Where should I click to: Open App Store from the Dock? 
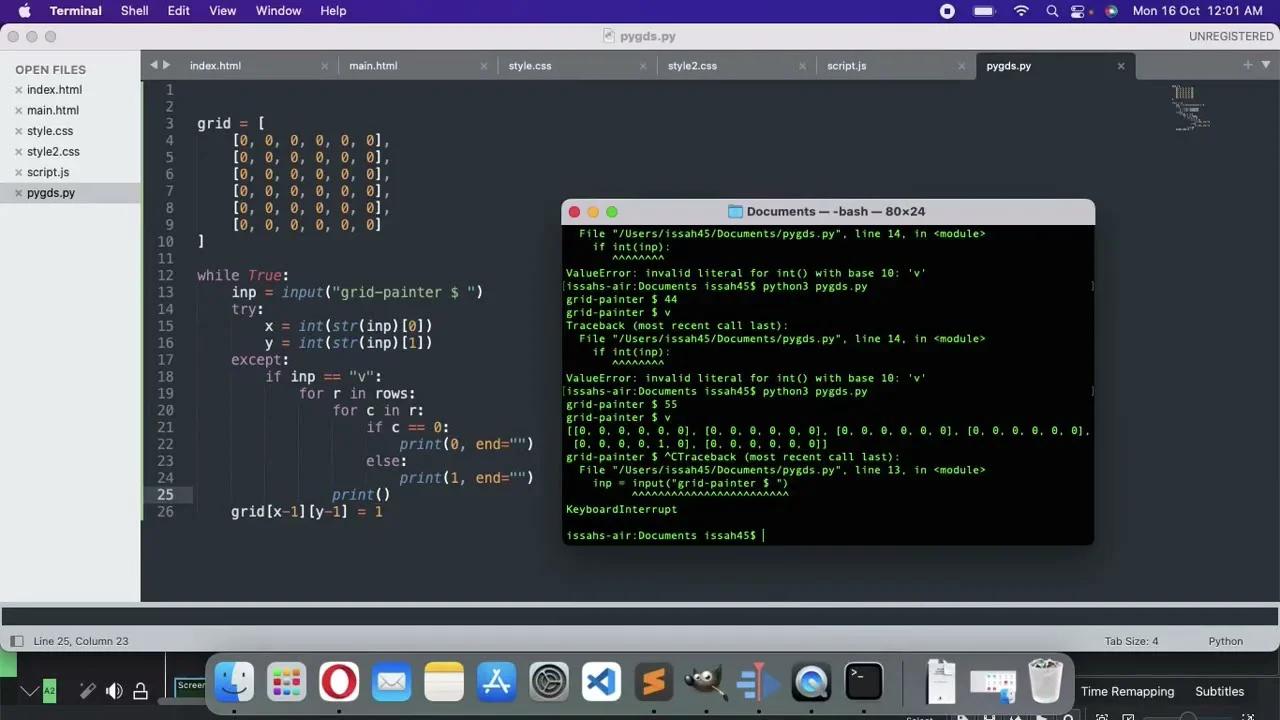[x=496, y=682]
